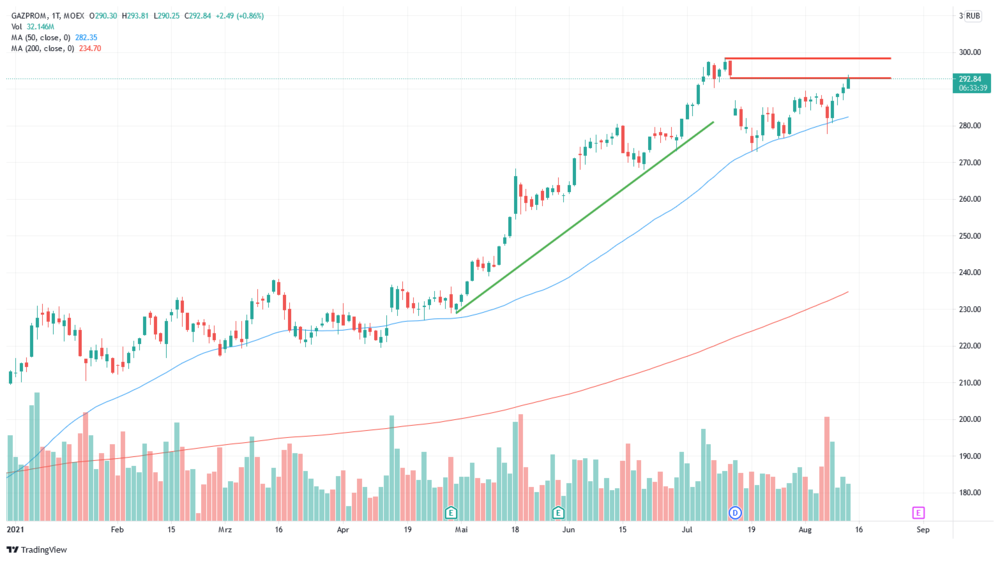Click the TradingView logo
The image size is (1000, 561).
pos(37,550)
